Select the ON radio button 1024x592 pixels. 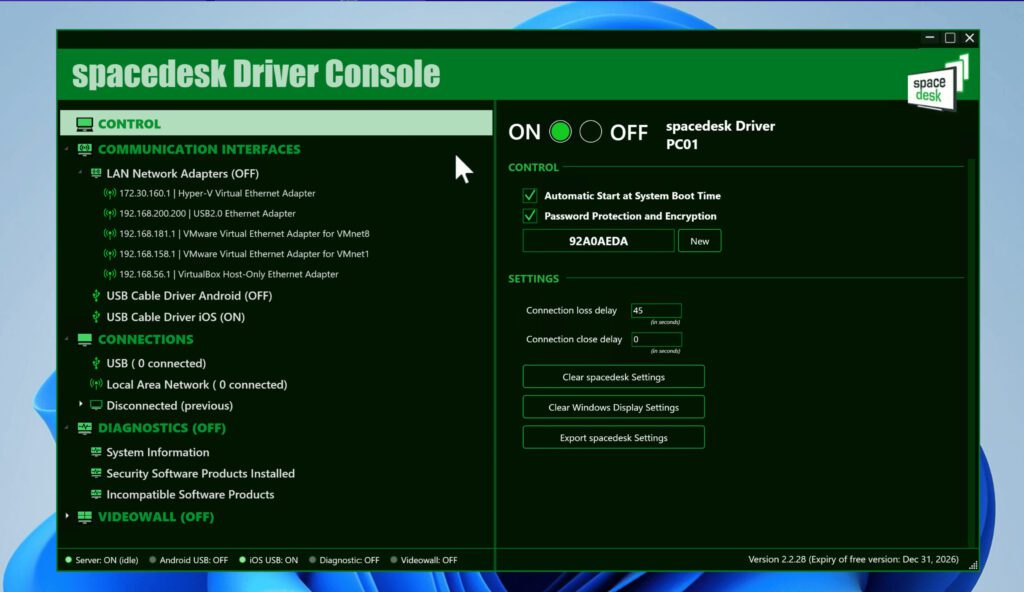pyautogui.click(x=560, y=132)
